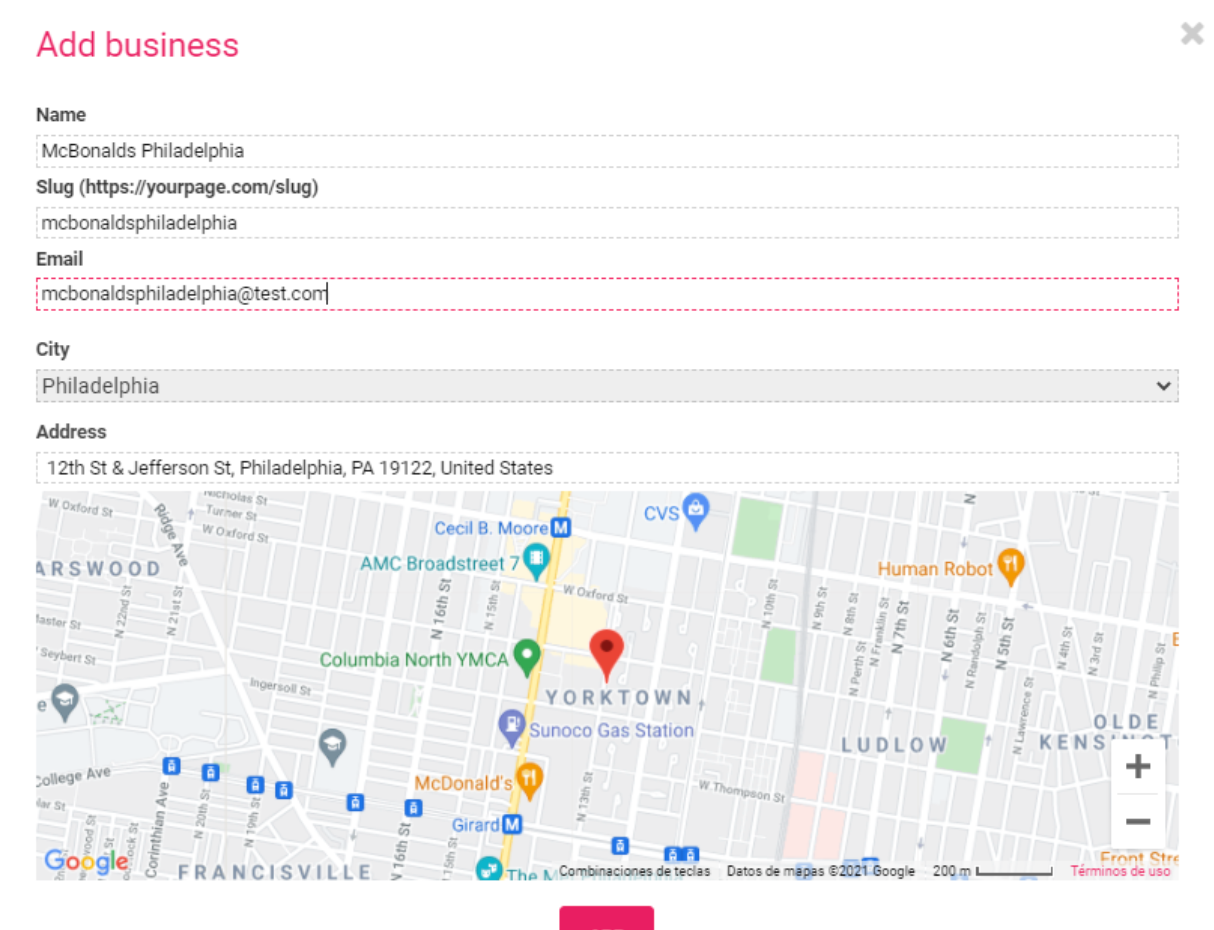Click the YORKTOWN neighborhood label
The height and width of the screenshot is (930, 1214).
click(x=619, y=697)
